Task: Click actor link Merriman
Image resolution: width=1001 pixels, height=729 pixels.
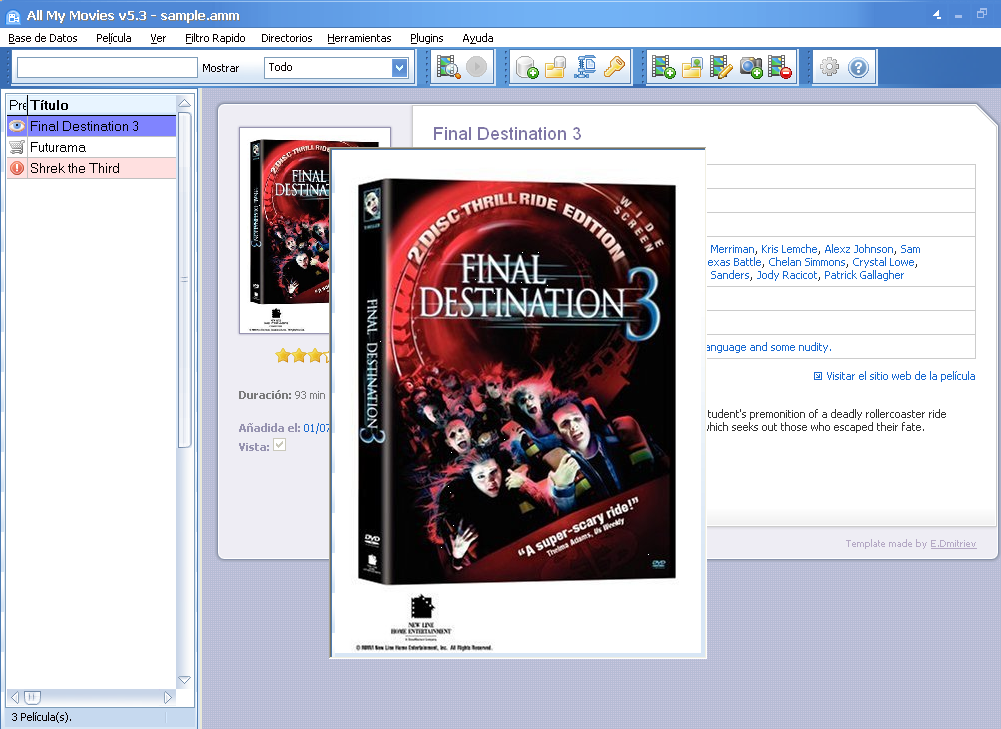Action: 732,249
